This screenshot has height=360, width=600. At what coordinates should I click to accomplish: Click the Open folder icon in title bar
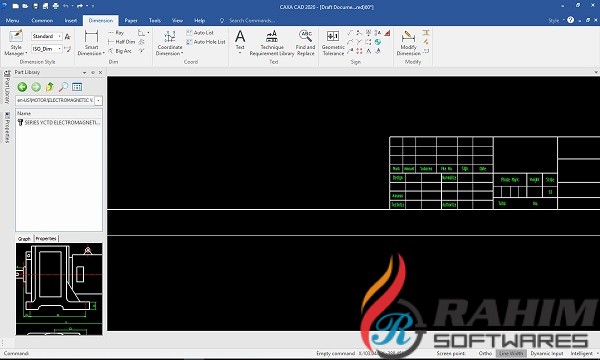25,6
